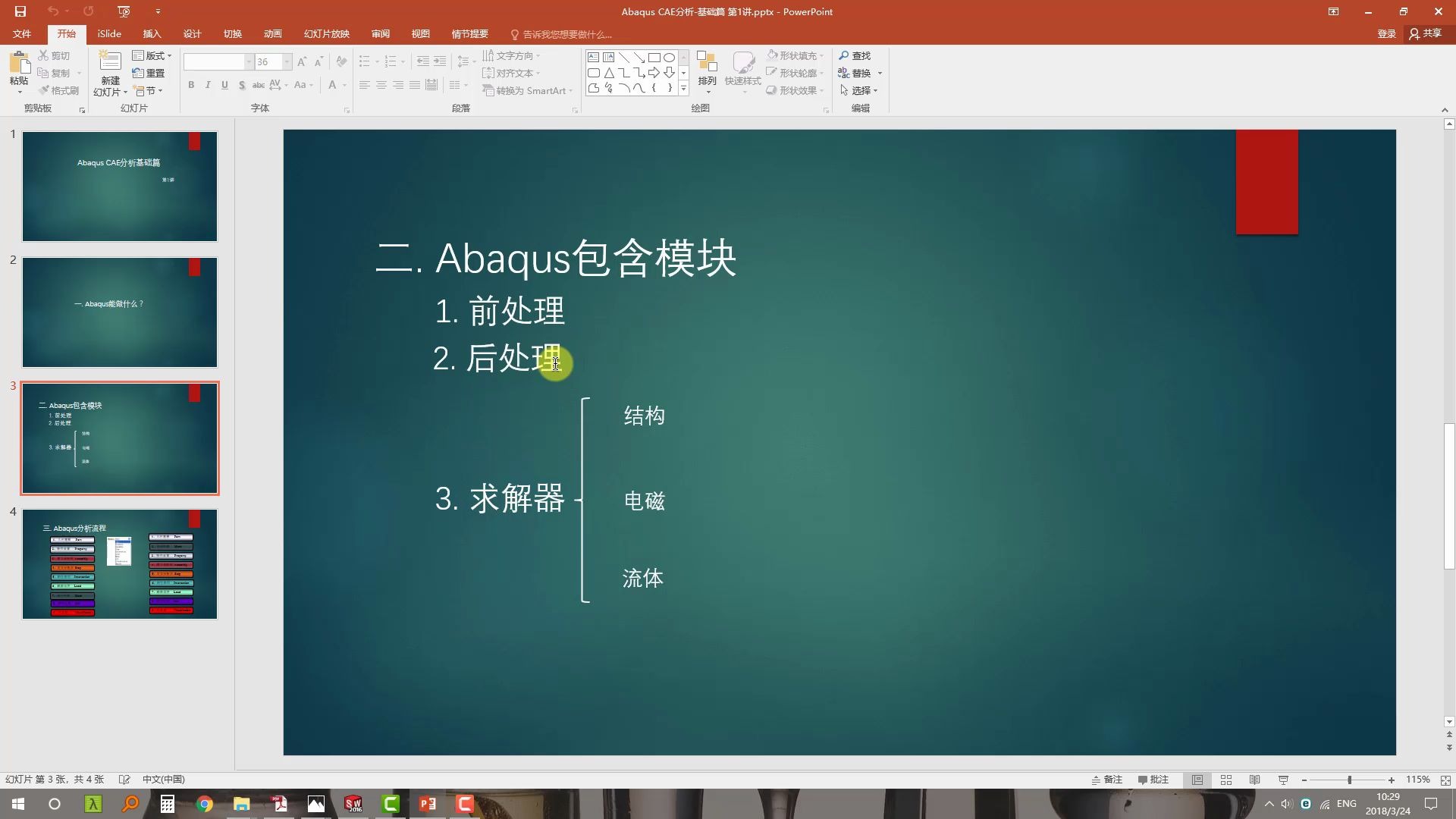Toggle Underline formatting
Image resolution: width=1456 pixels, height=819 pixels.
tap(224, 85)
